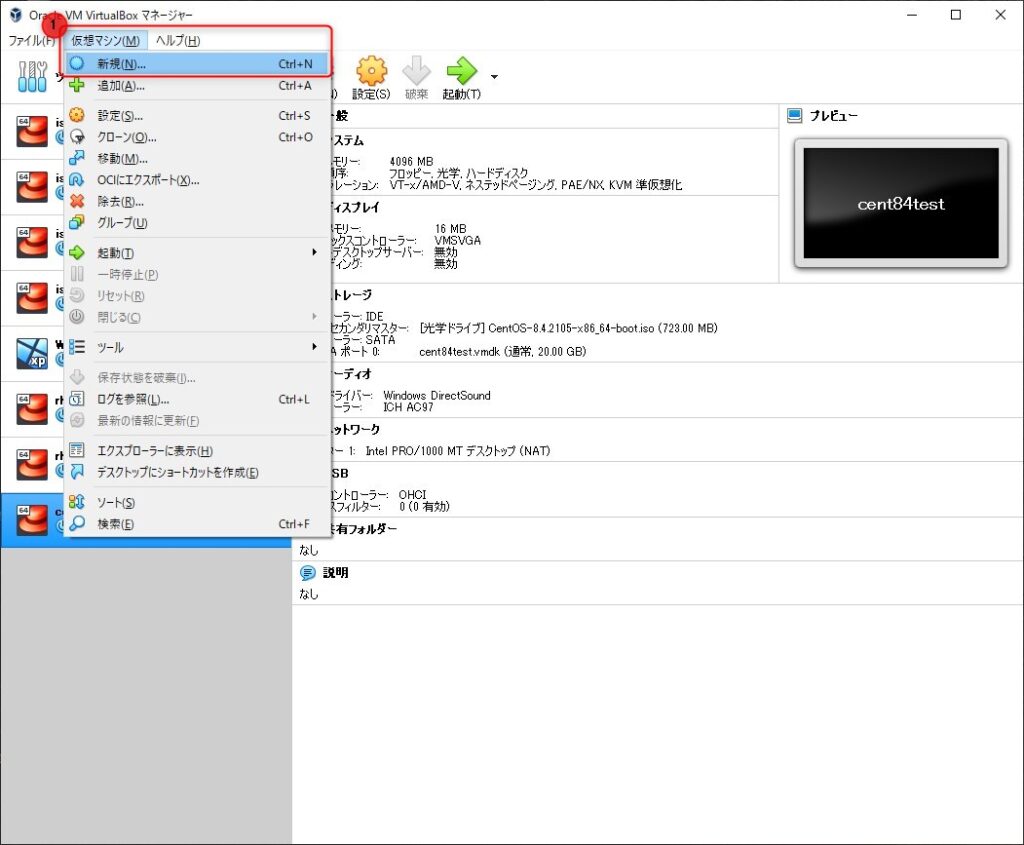The height and width of the screenshot is (845, 1024).
Task: Click Intel PRO/1000 MT デスクトップ (NAT) adapter
Action: coord(457,451)
